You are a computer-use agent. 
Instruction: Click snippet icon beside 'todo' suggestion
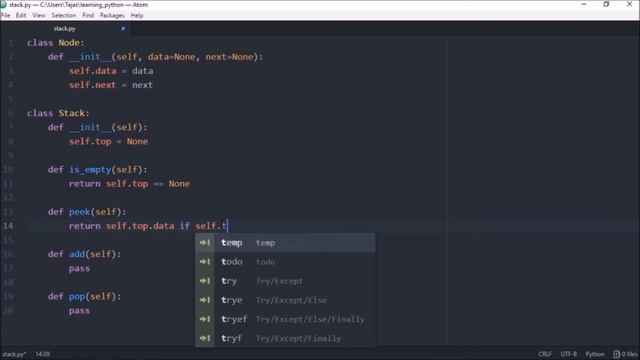tap(205, 262)
